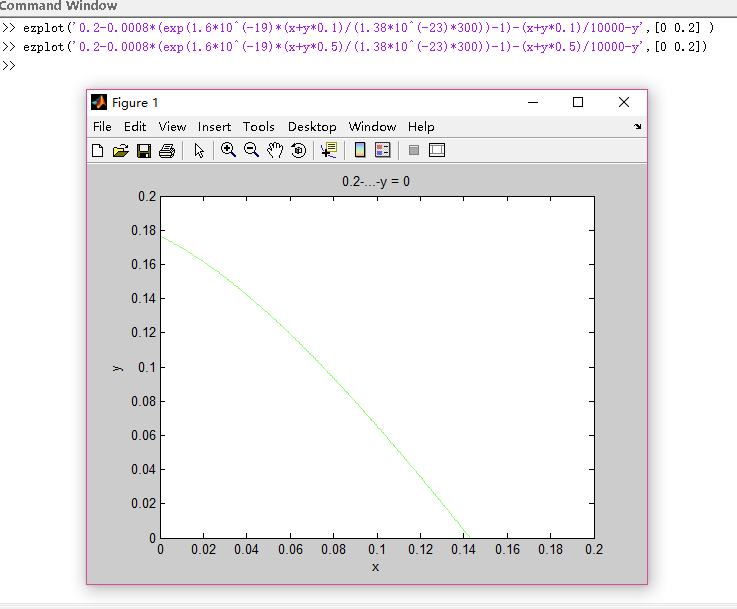This screenshot has width=737, height=609.
Task: Click the Hide Plot Tools icon
Action: tap(413, 150)
